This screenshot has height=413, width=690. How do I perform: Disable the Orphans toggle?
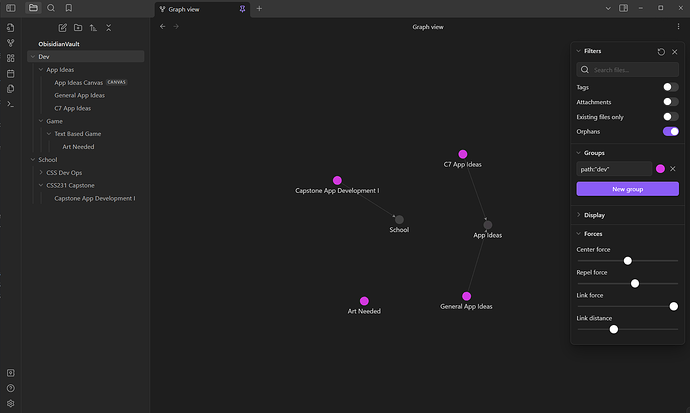tap(671, 131)
